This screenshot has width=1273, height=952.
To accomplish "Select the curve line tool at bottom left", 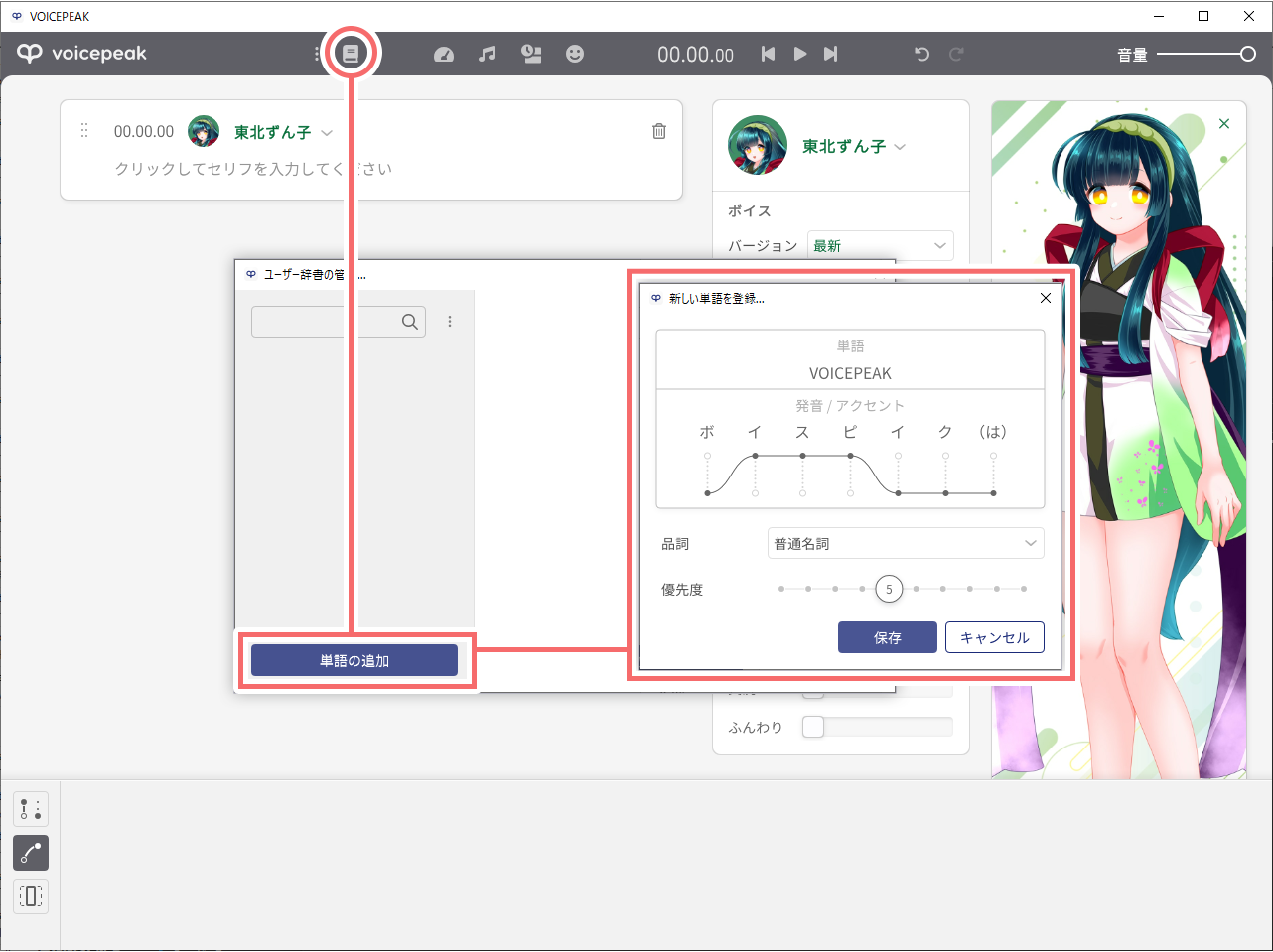I will tap(31, 853).
